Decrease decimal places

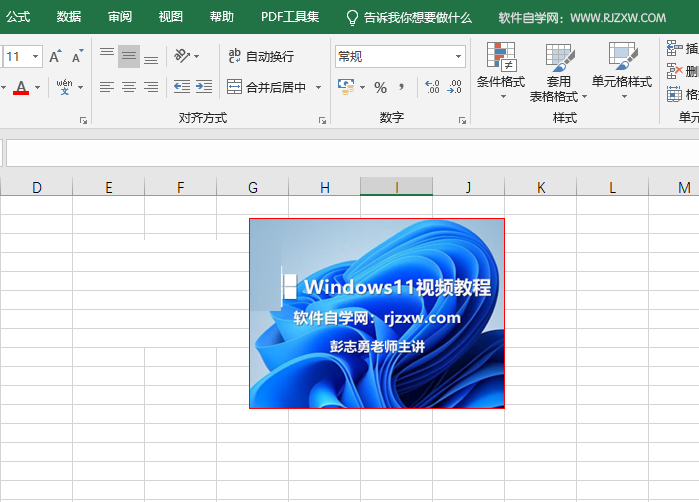coord(454,86)
